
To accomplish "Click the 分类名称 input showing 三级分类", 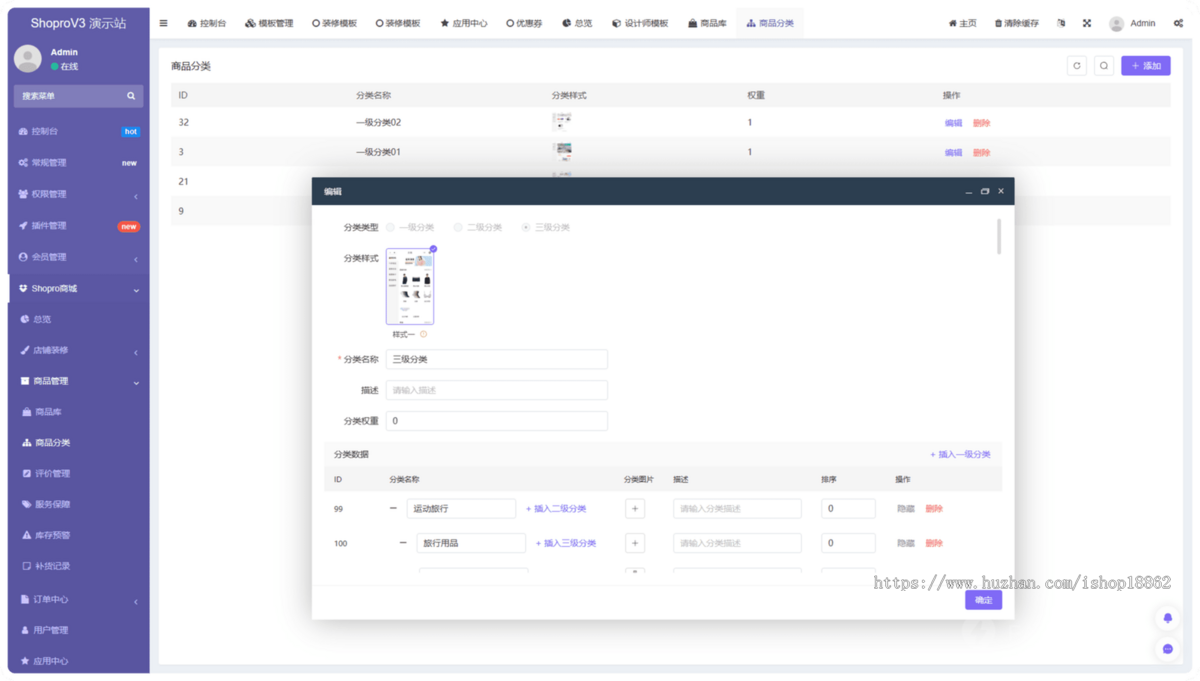I will tap(497, 358).
